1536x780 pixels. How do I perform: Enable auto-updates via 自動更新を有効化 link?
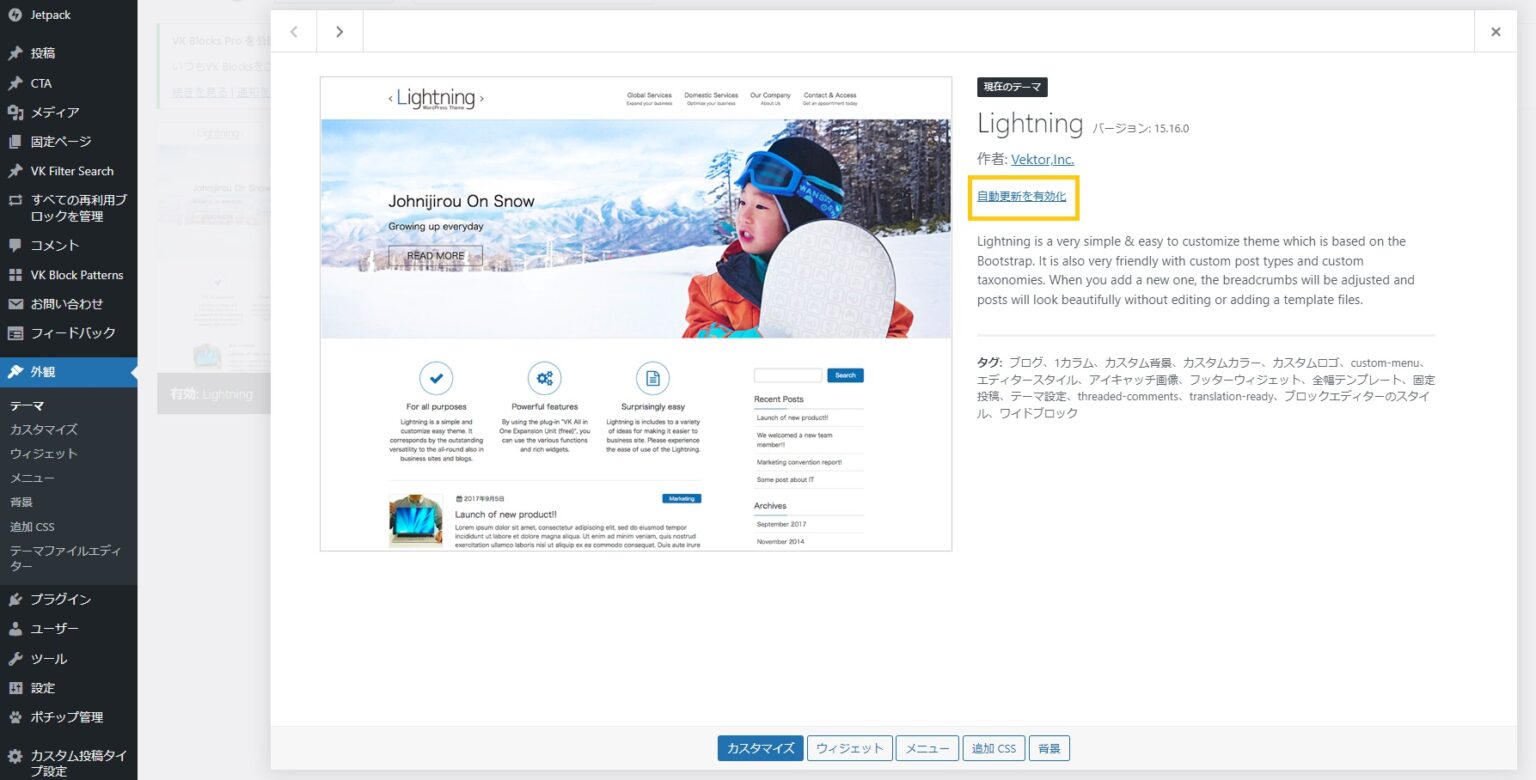(1021, 196)
